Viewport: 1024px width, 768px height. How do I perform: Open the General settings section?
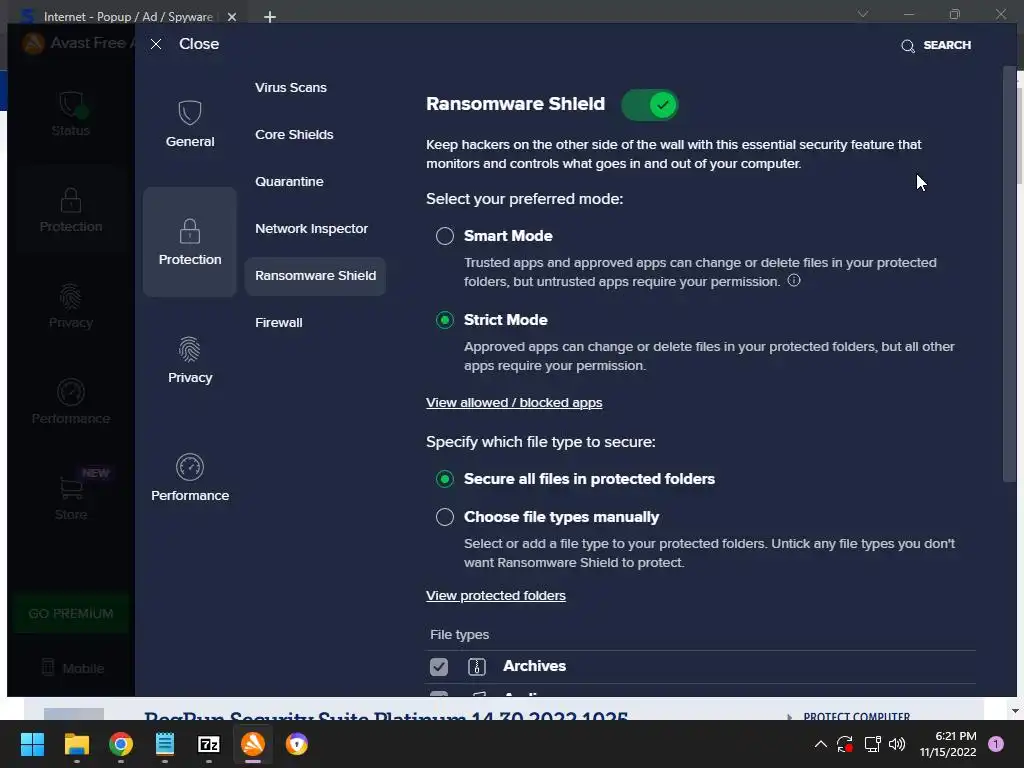(190, 124)
